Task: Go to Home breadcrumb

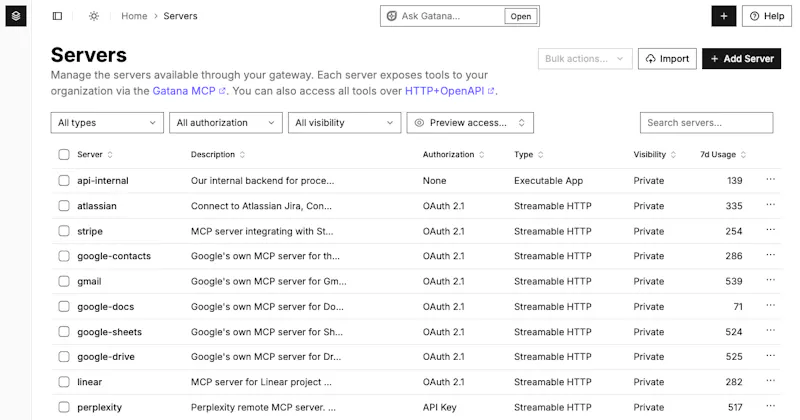Action: tap(134, 16)
